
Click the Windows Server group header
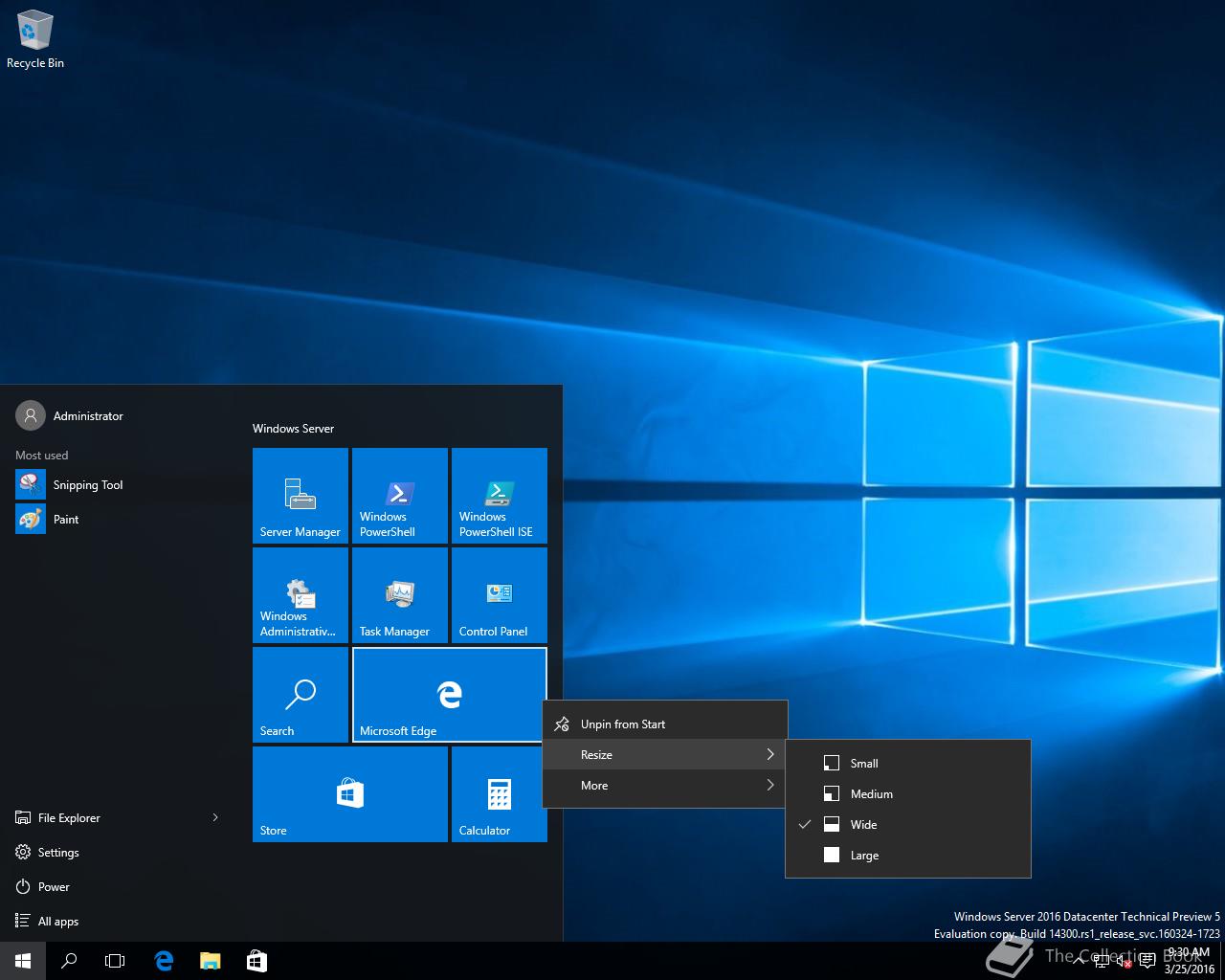click(293, 428)
